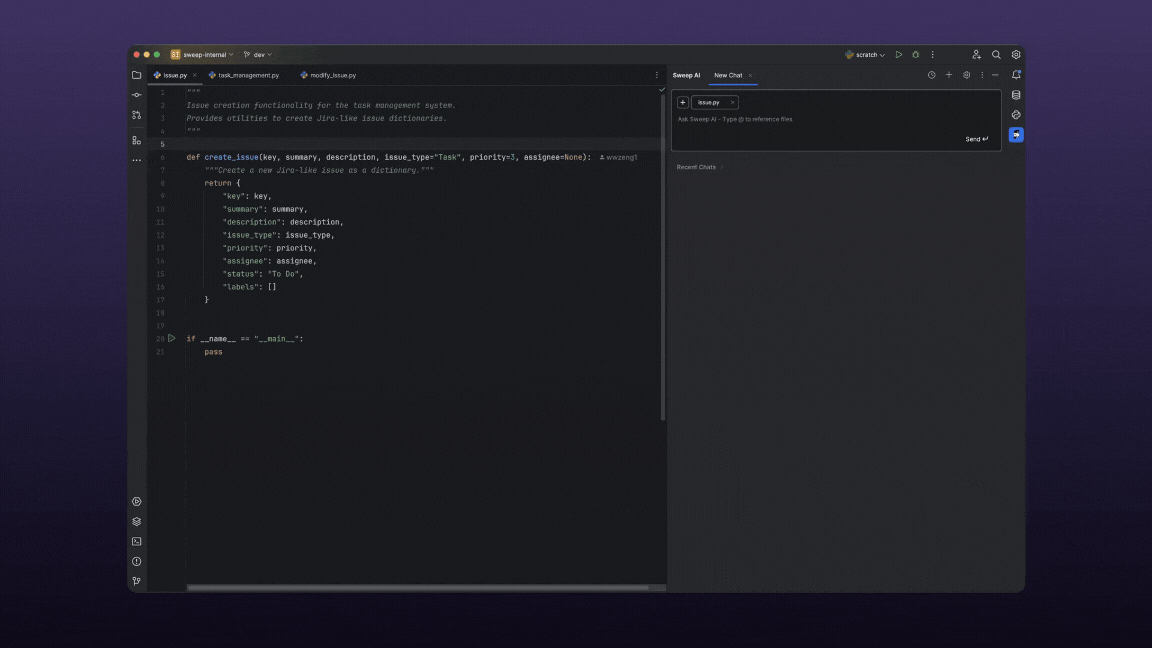This screenshot has height=648, width=1152.
Task: Open the sweep-internal project dropdown
Action: [x=202, y=54]
